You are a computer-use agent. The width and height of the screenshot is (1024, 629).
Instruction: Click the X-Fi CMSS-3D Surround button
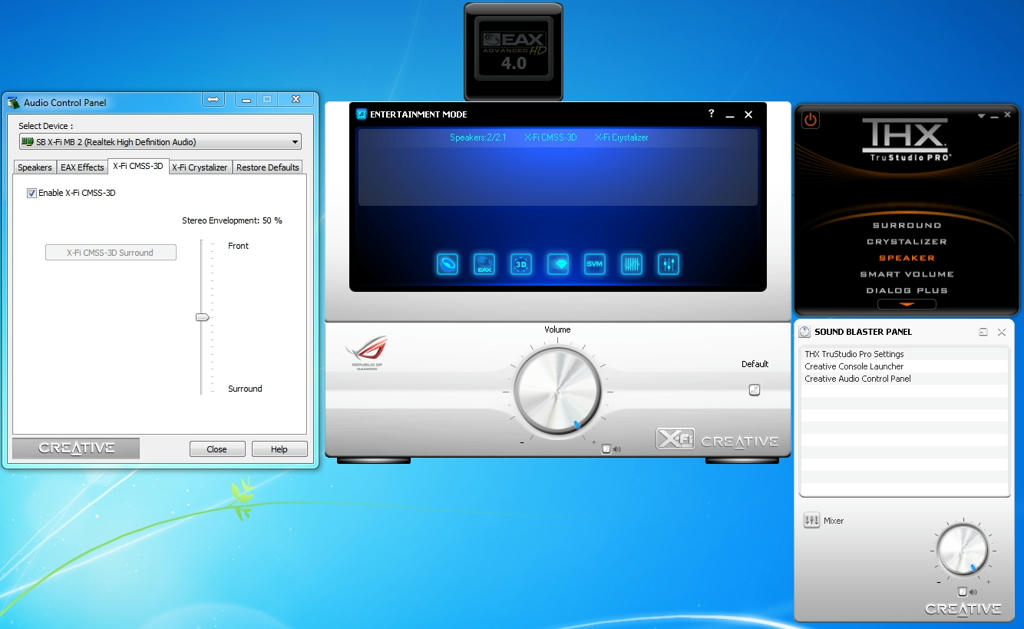(x=110, y=252)
